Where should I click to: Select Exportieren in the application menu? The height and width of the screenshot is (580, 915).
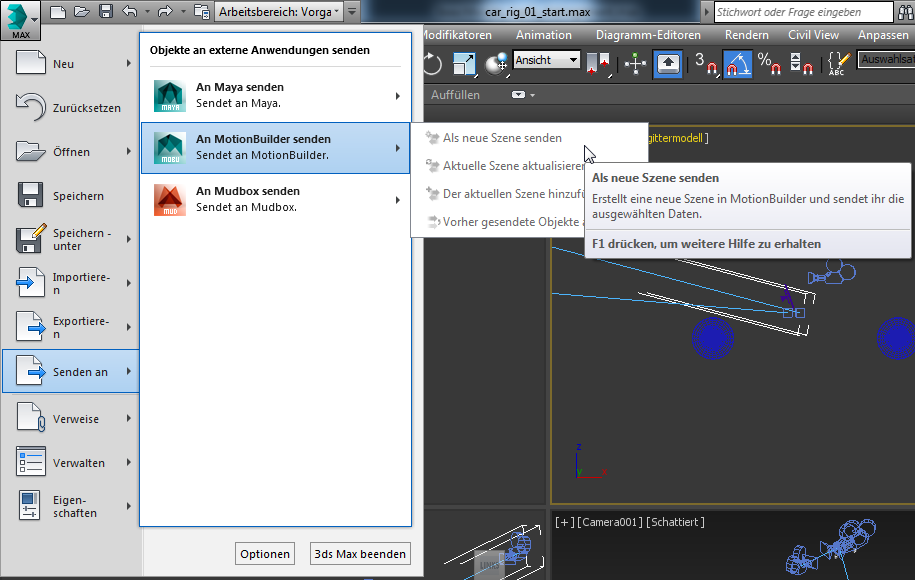(71, 327)
